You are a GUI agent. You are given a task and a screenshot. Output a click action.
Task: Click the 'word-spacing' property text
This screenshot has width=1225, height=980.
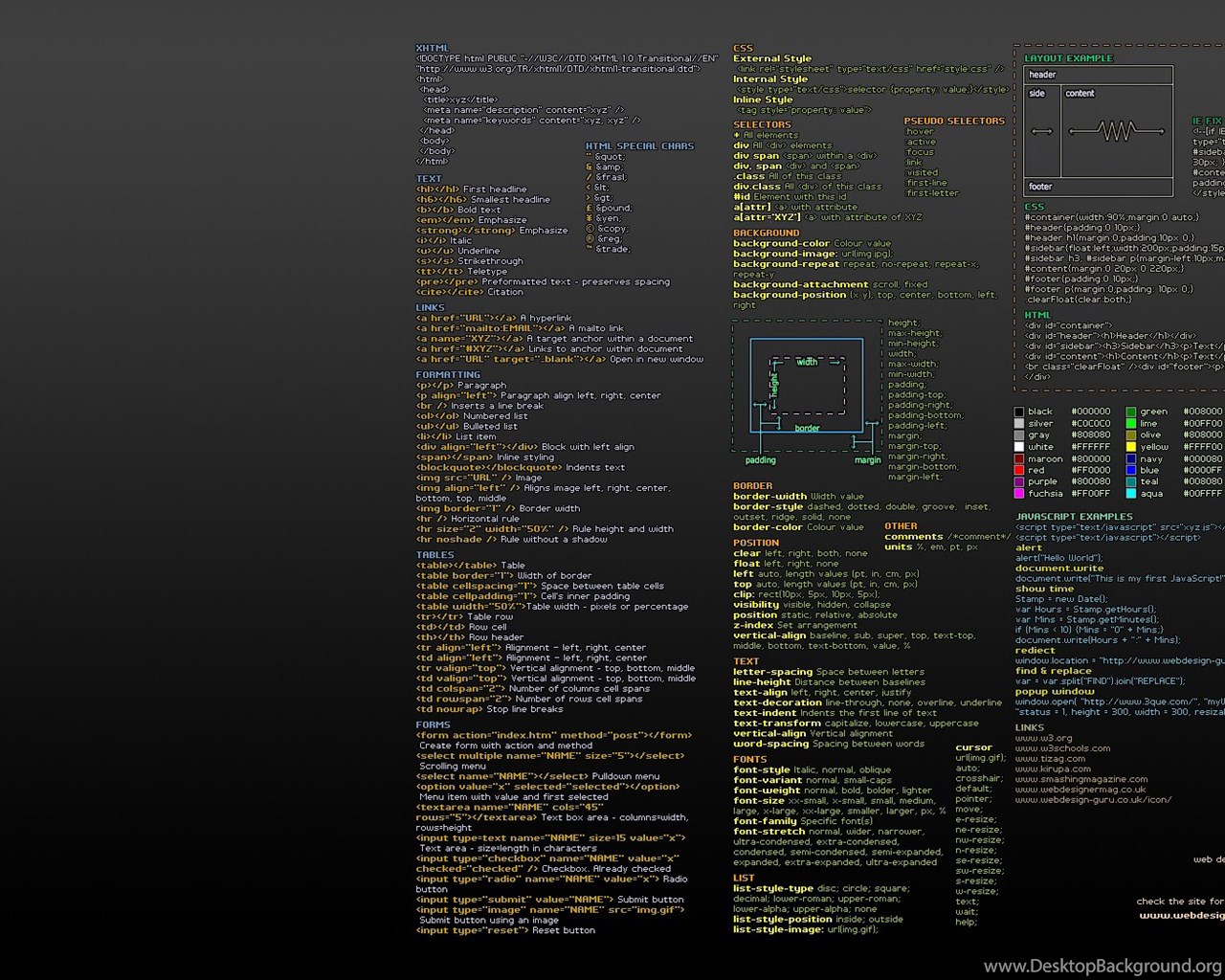tap(771, 745)
